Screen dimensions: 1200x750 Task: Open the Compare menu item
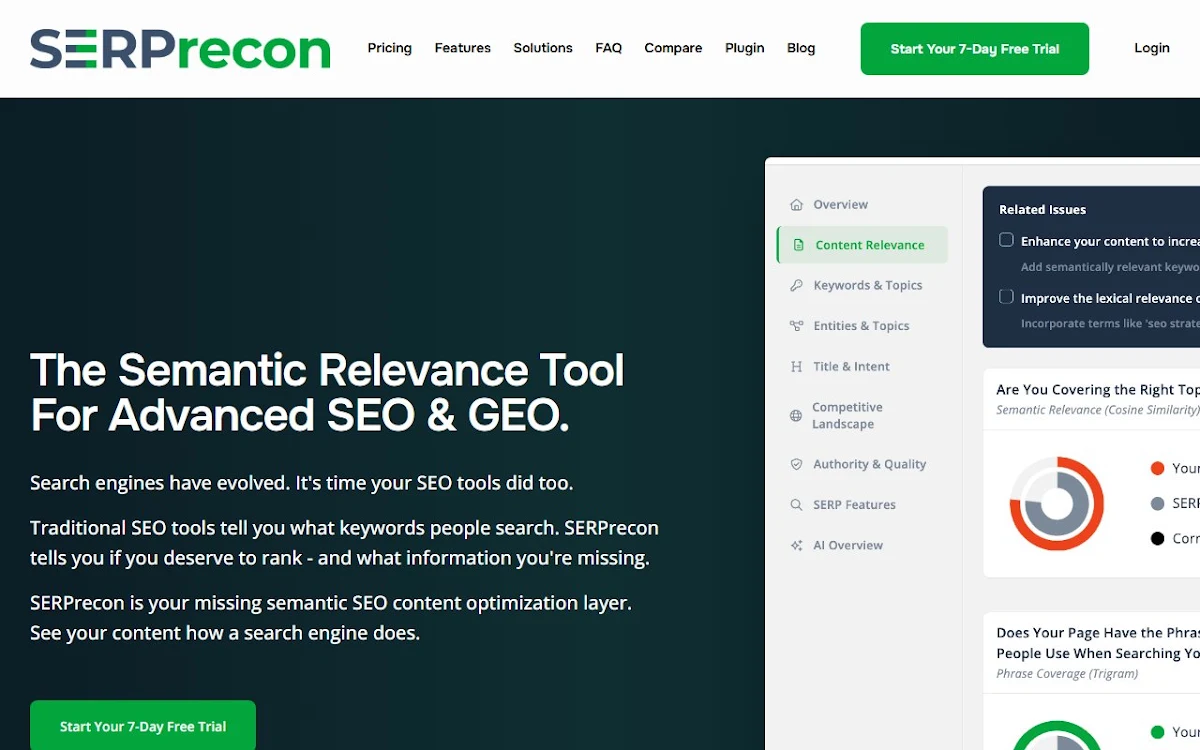[x=673, y=48]
